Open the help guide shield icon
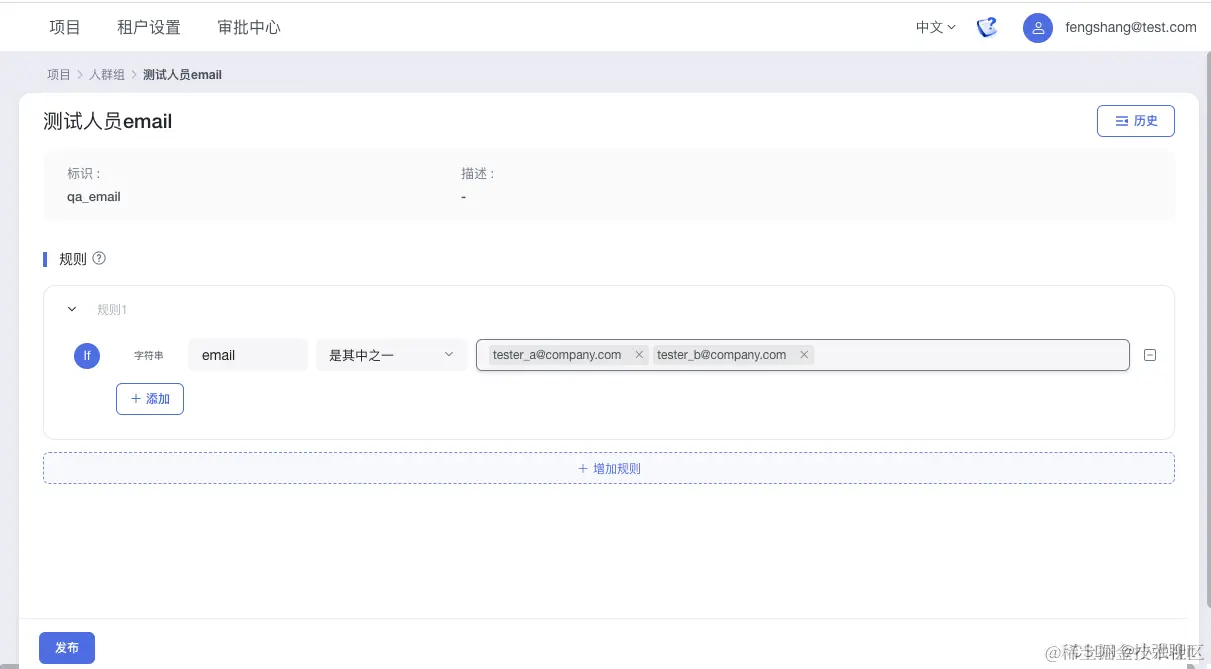Screen dimensions: 1211x669 [987, 27]
